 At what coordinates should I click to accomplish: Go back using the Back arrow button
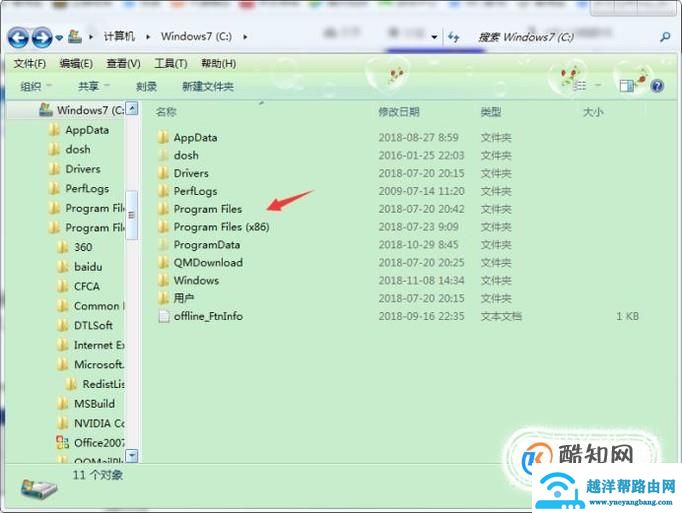point(18,38)
